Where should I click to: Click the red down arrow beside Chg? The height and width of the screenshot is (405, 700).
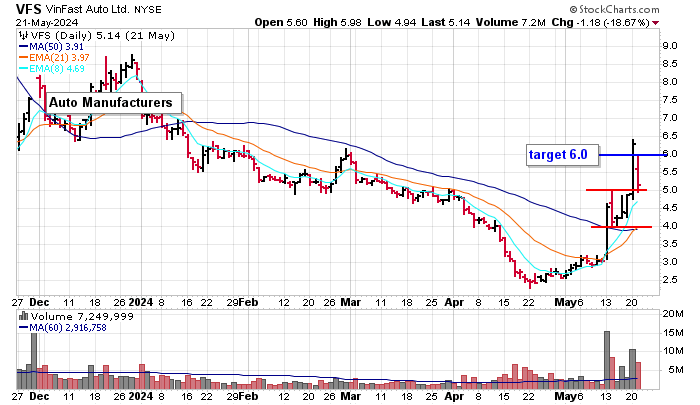655,23
